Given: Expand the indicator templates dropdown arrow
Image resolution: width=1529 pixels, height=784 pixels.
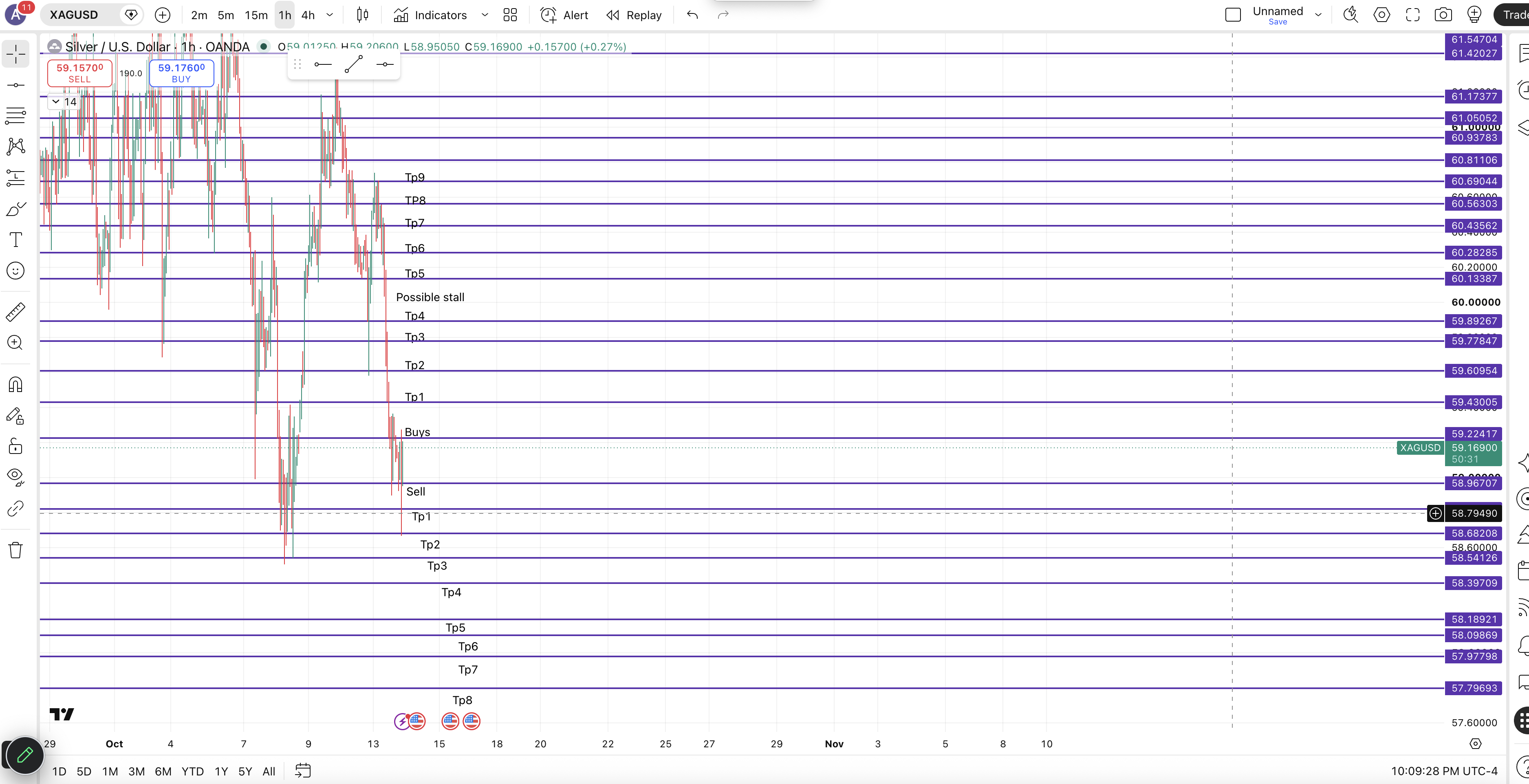Looking at the screenshot, I should (485, 15).
